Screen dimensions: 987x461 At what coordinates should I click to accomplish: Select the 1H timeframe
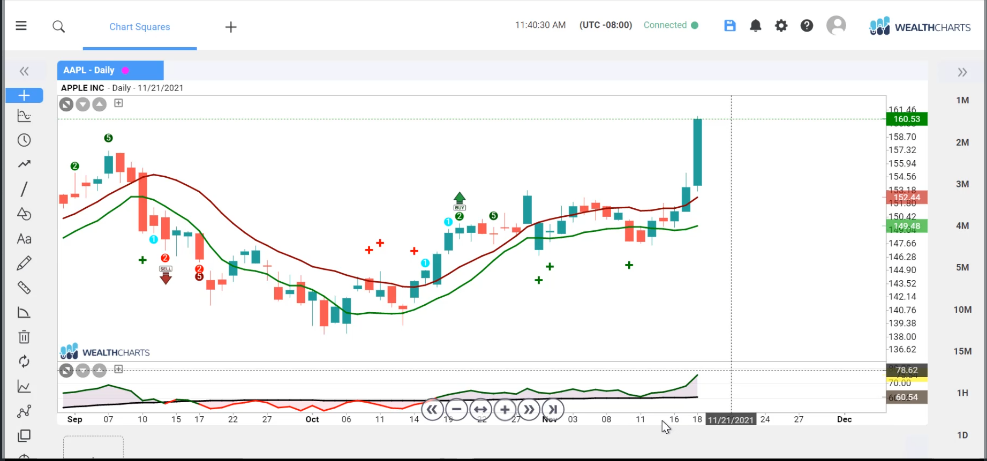tap(962, 393)
